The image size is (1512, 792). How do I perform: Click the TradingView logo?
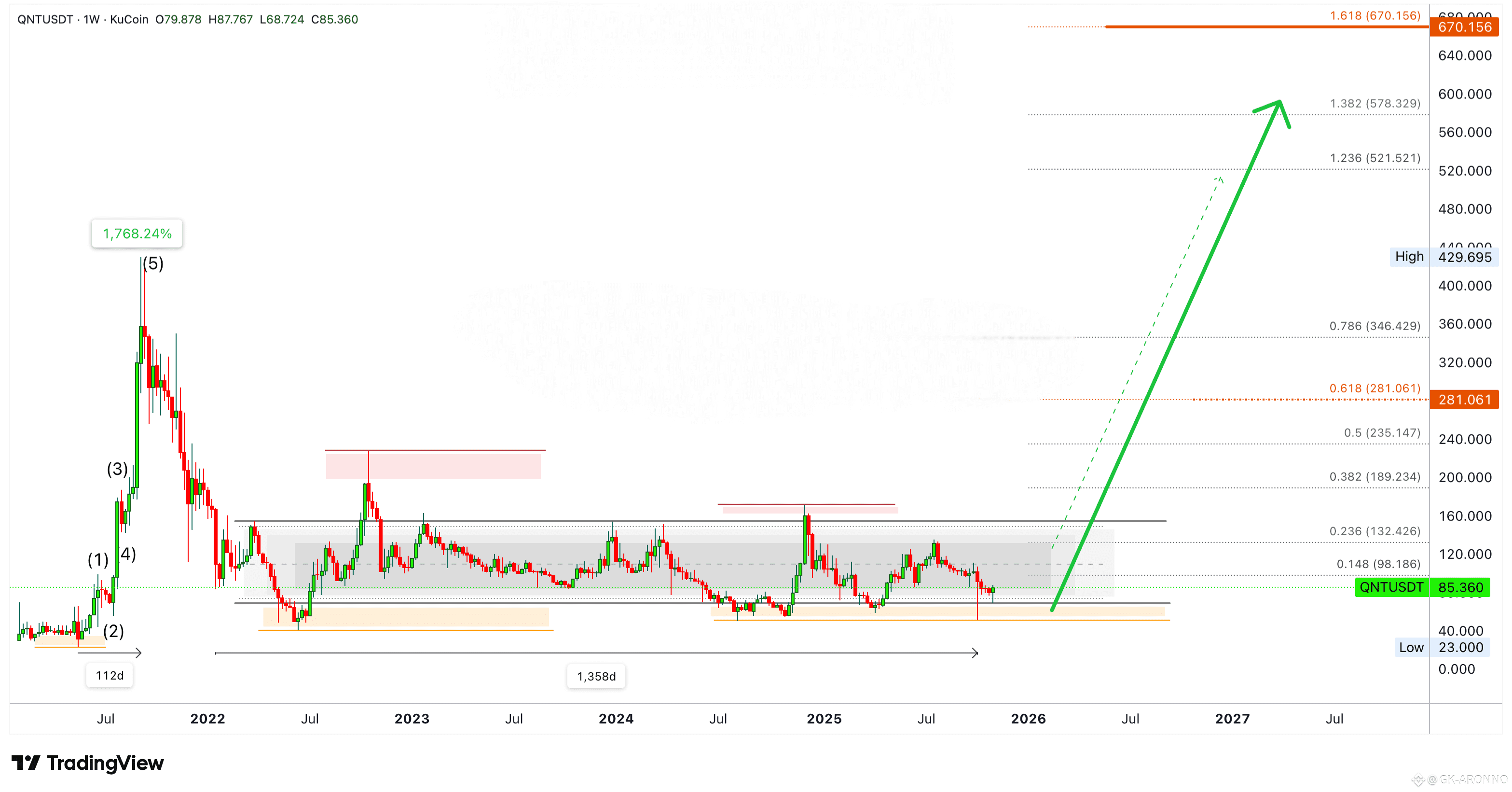point(87,763)
